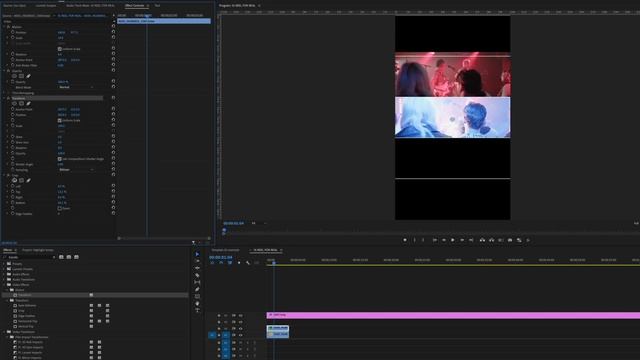640x360 pixels.
Task: Select Crop effect in Effects list
Action: pos(21,311)
